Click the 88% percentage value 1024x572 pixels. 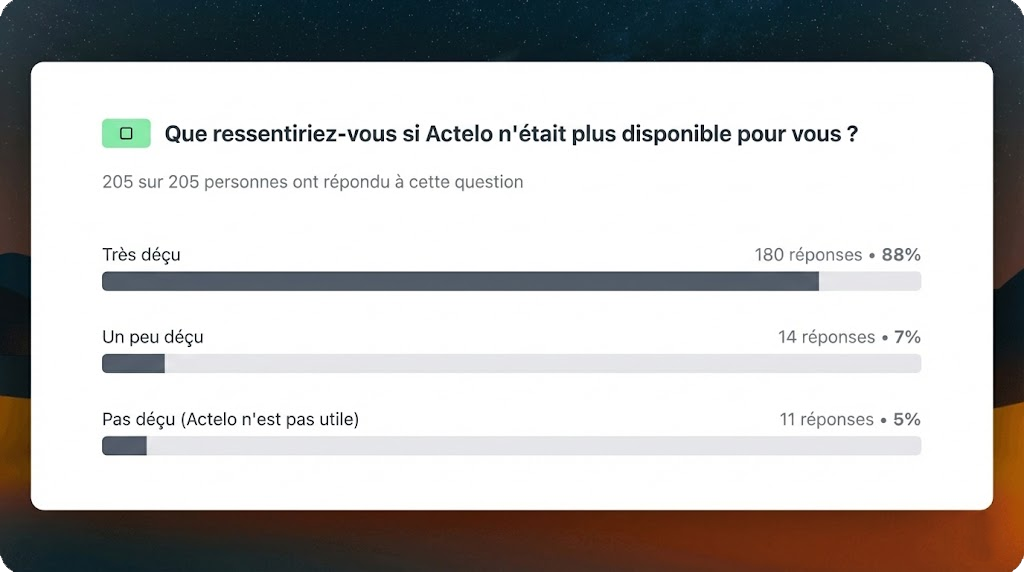(x=901, y=255)
